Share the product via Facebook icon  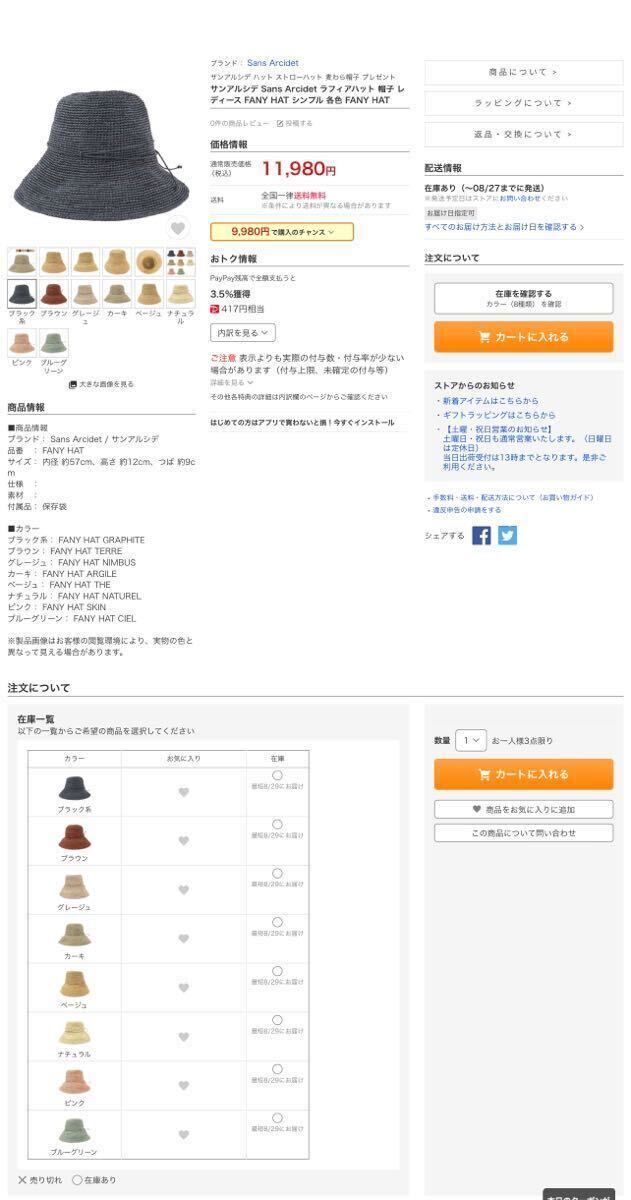pos(482,535)
